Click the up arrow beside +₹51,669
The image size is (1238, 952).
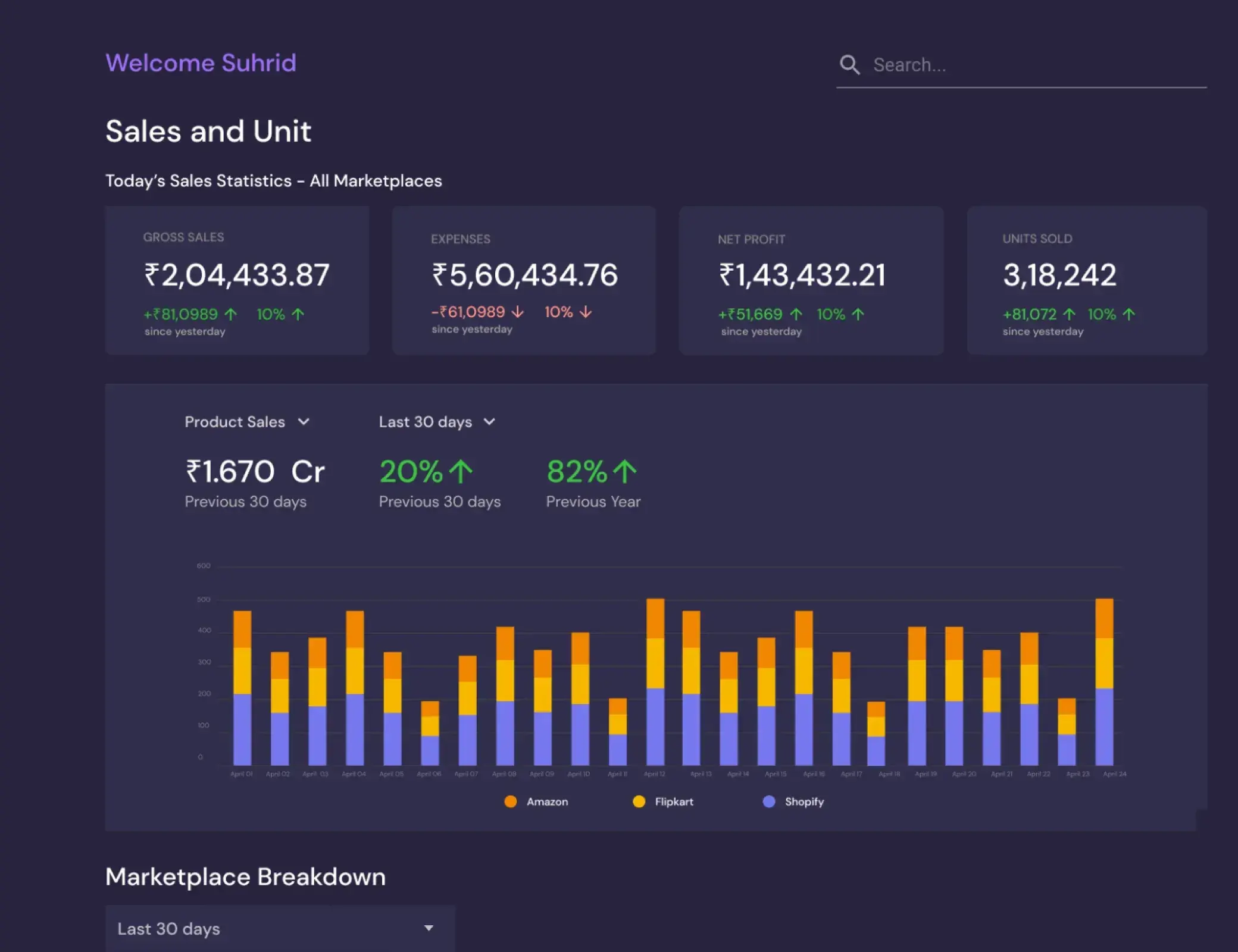pos(796,314)
